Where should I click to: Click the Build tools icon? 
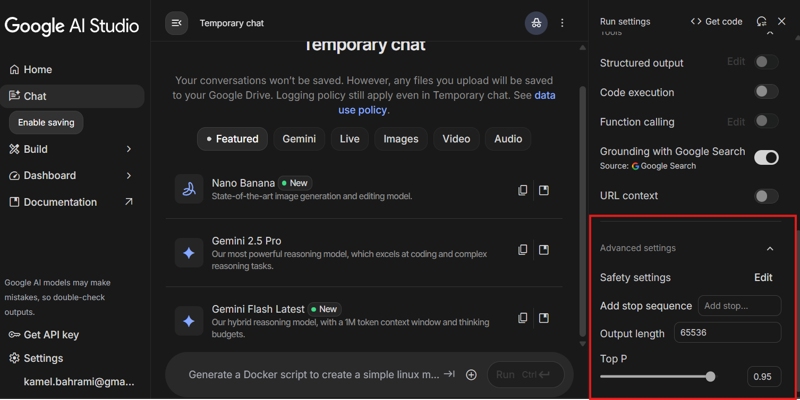(x=14, y=149)
